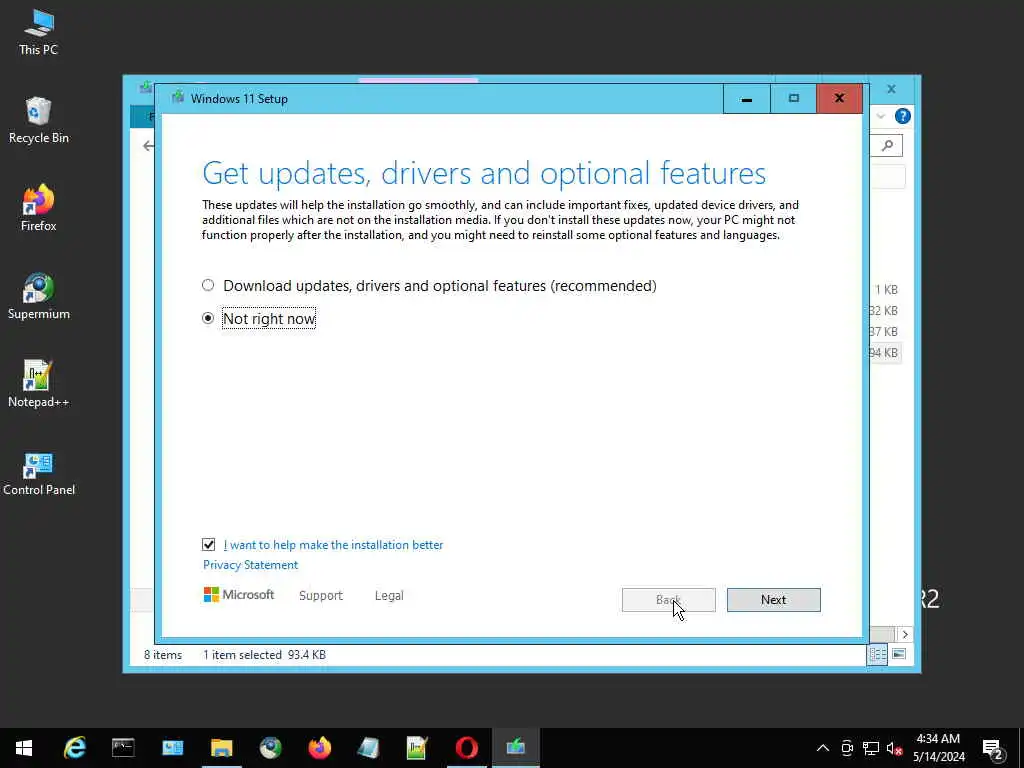Launch Notepad++ from the taskbar
1024x768 pixels.
417,748
